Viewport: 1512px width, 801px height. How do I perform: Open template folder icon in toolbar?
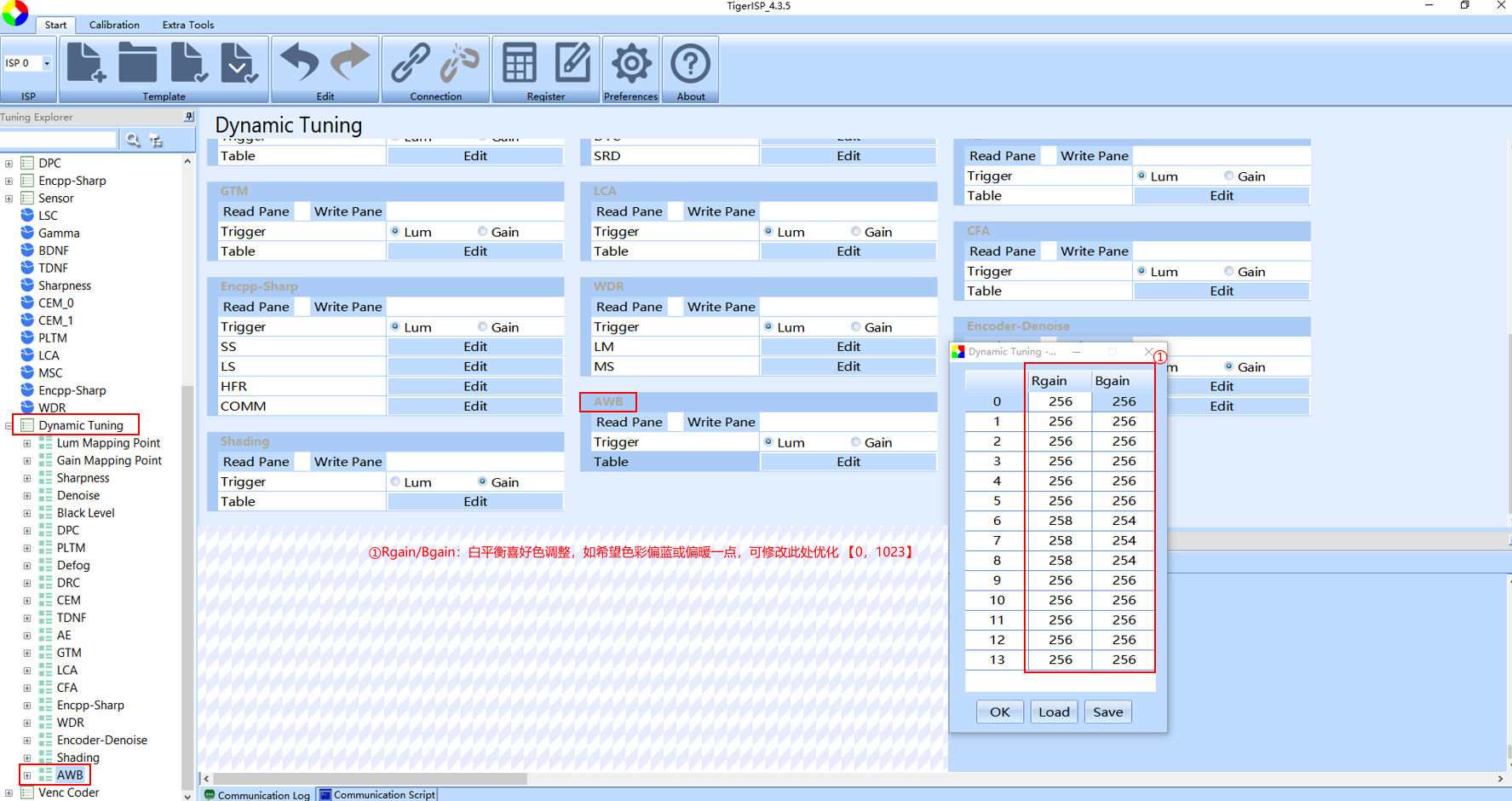[x=137, y=63]
